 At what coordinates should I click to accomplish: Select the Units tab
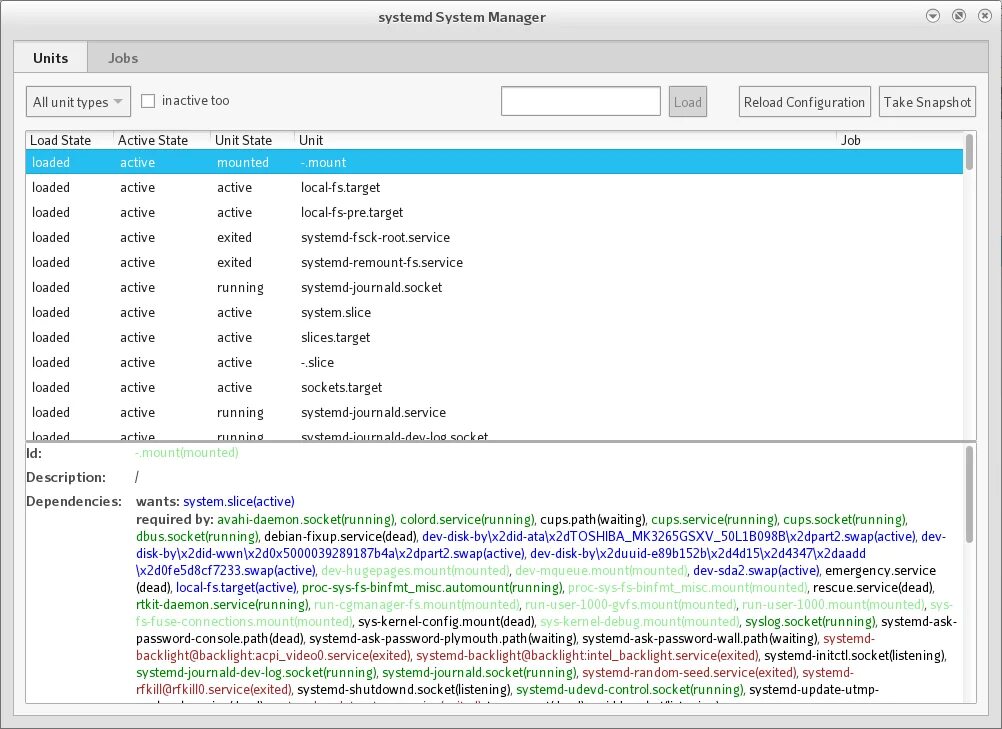[x=50, y=58]
